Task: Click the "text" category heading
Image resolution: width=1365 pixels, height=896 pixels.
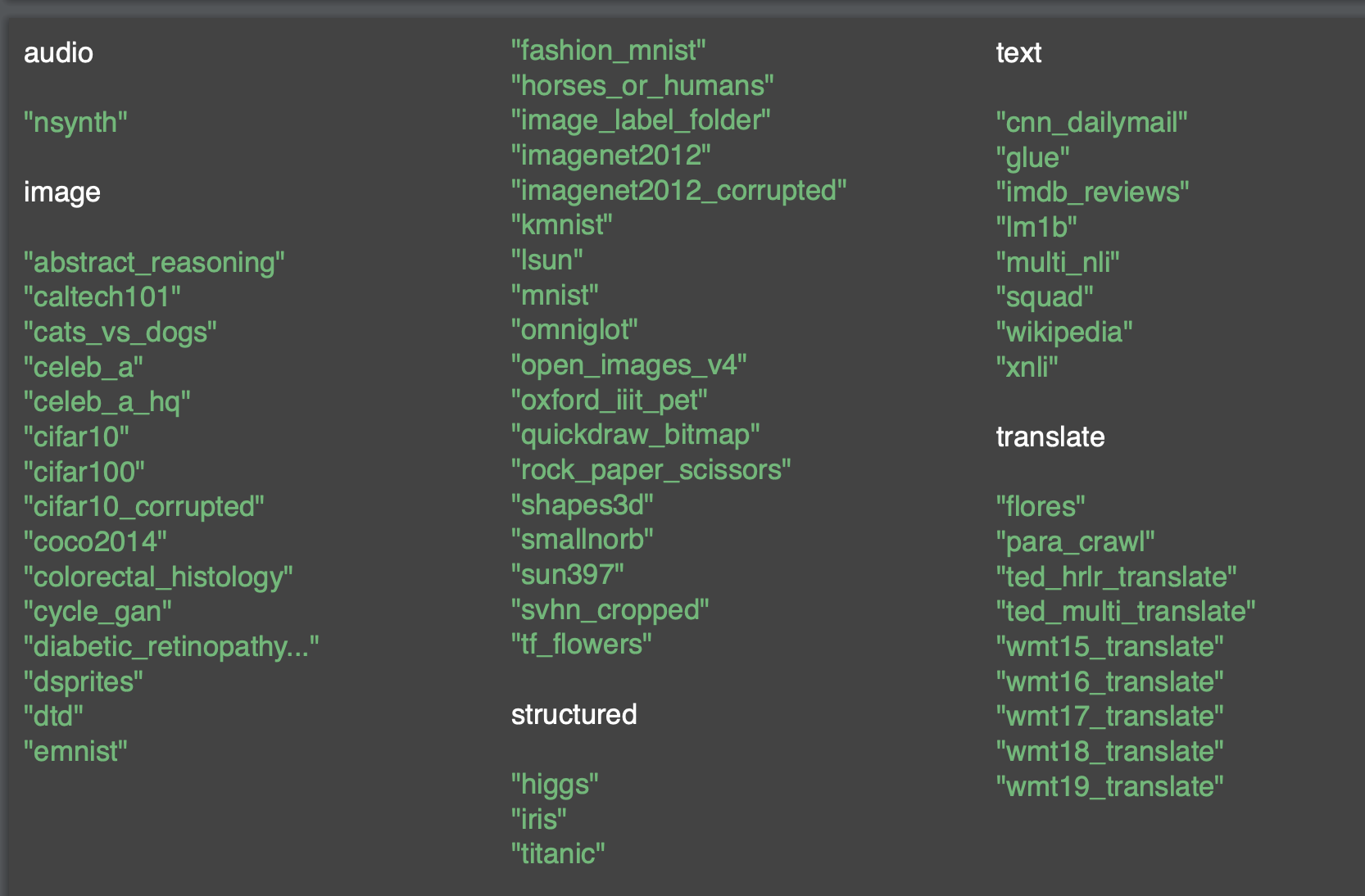Action: 1018,53
